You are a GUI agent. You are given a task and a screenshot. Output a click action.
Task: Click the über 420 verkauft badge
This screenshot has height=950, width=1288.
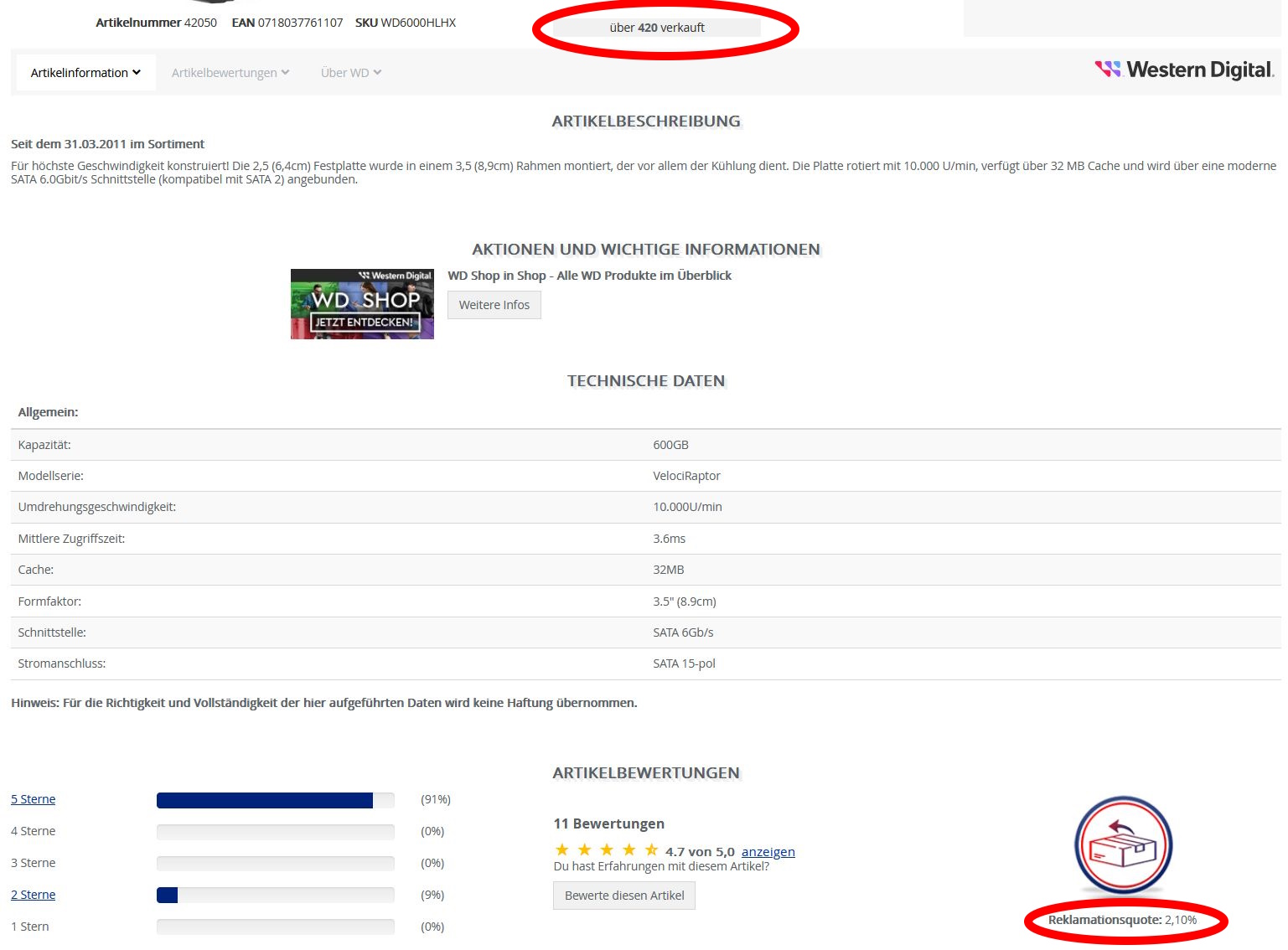[x=657, y=28]
